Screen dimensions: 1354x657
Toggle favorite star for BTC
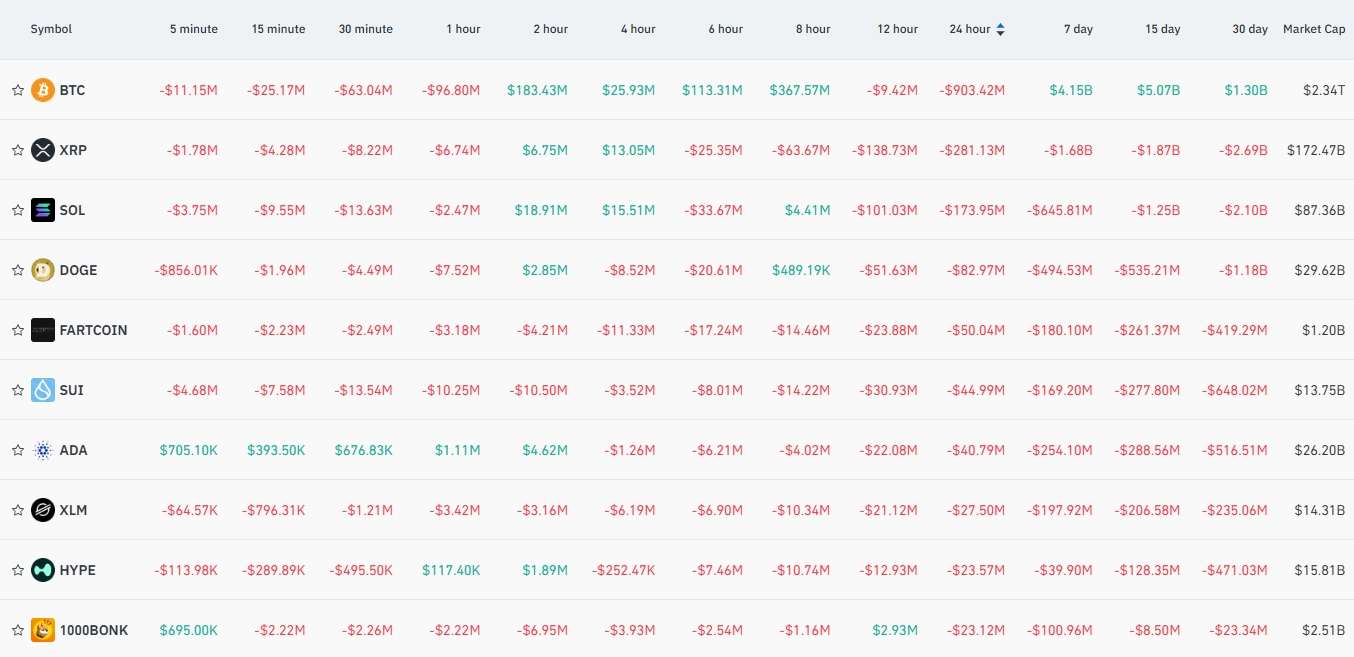(17, 90)
